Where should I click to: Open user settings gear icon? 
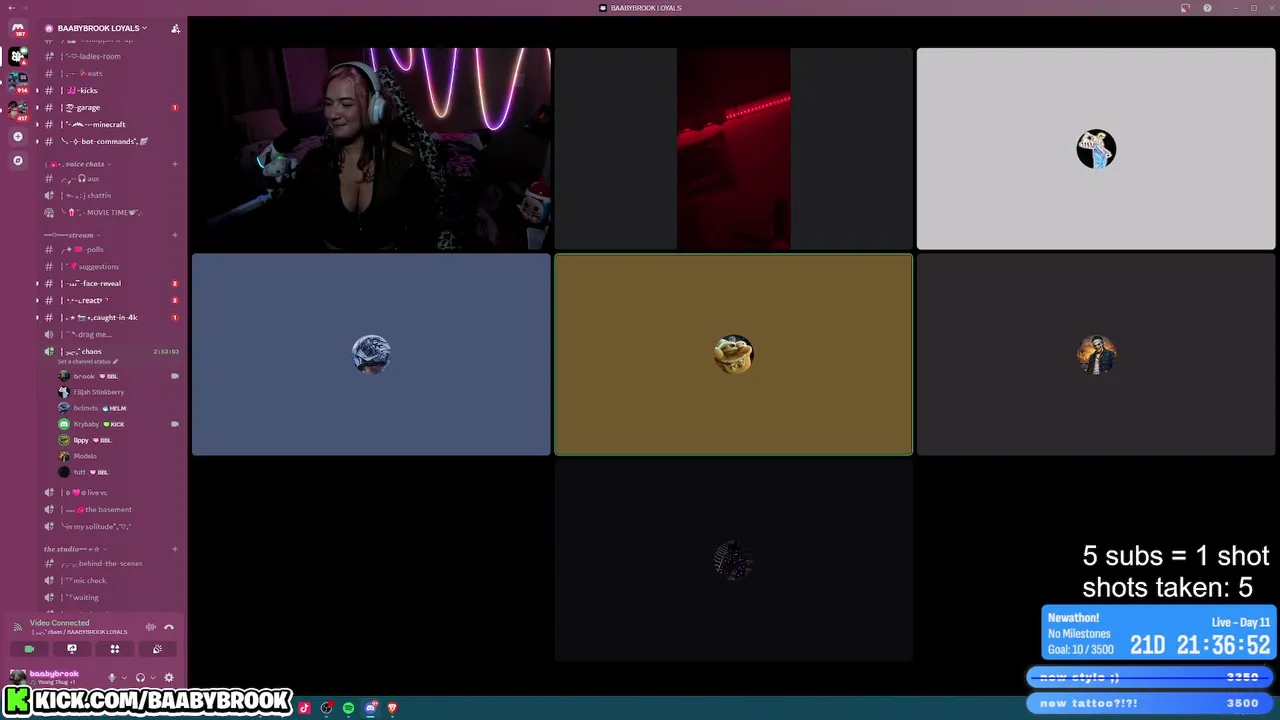click(168, 677)
